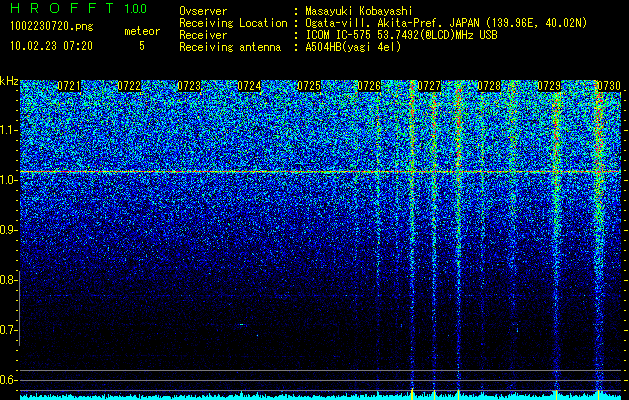Click the 0726 time marker
Screen dimensions: 629x400
click(x=369, y=86)
